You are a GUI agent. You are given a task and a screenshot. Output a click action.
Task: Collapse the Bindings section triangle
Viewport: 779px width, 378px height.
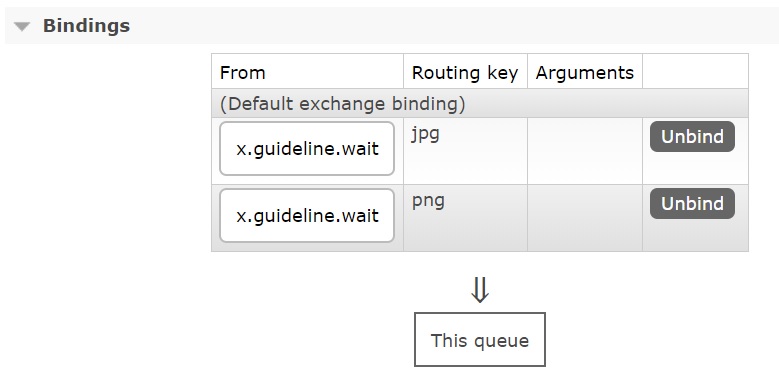tap(22, 26)
